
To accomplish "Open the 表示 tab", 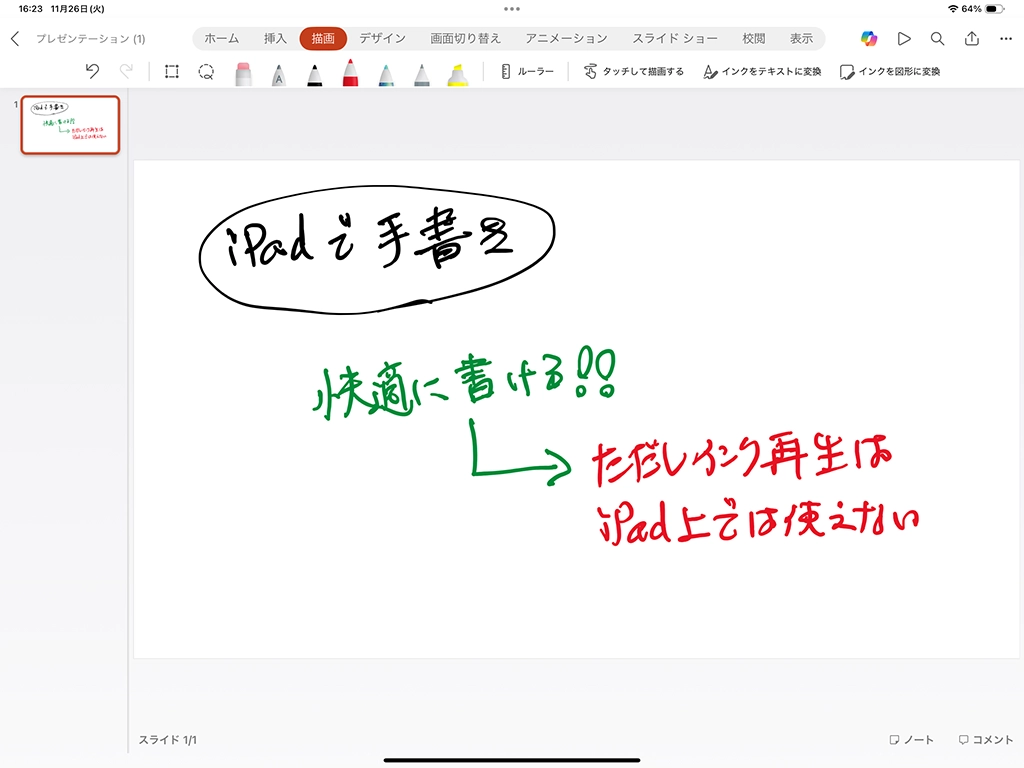I will (x=801, y=39).
